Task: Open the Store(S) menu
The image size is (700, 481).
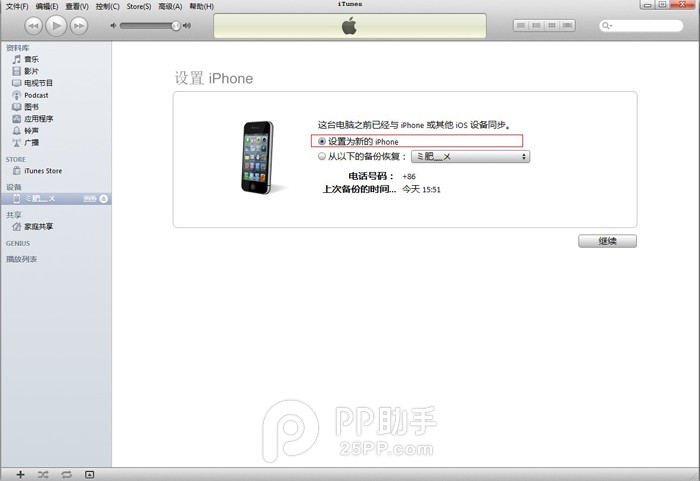Action: (139, 6)
